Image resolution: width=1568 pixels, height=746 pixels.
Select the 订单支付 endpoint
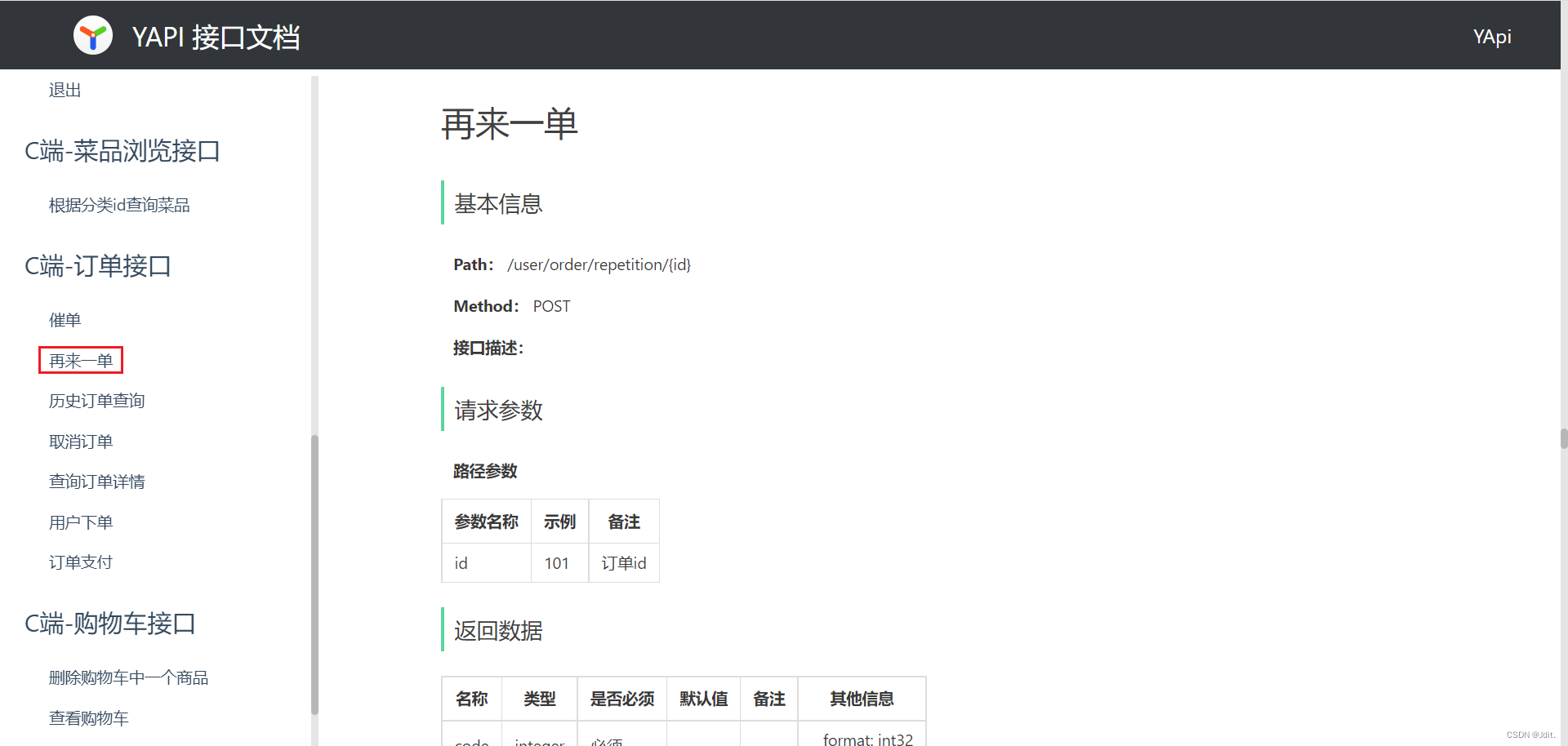pos(80,562)
